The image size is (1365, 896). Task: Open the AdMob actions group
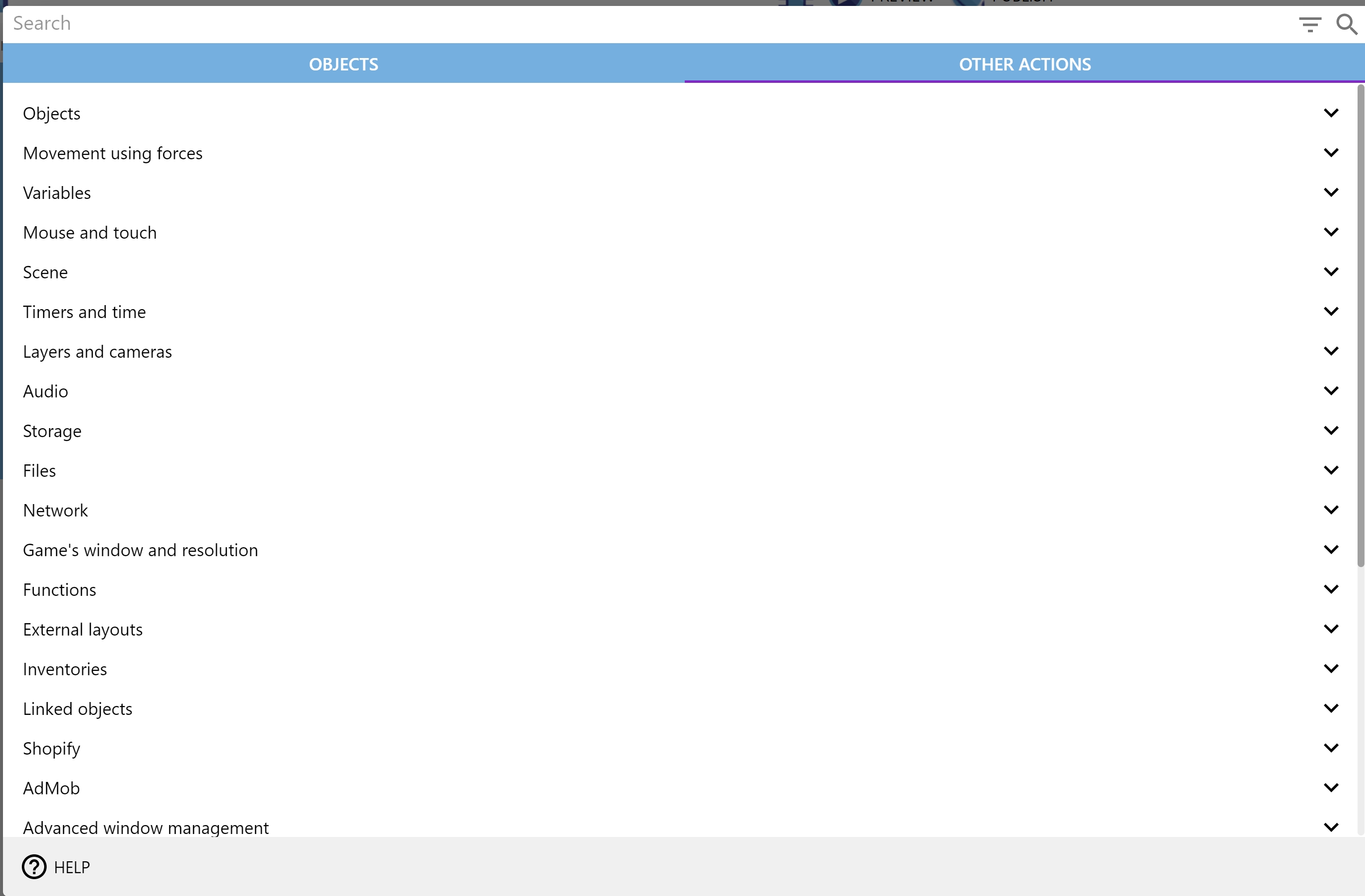pyautogui.click(x=1332, y=787)
